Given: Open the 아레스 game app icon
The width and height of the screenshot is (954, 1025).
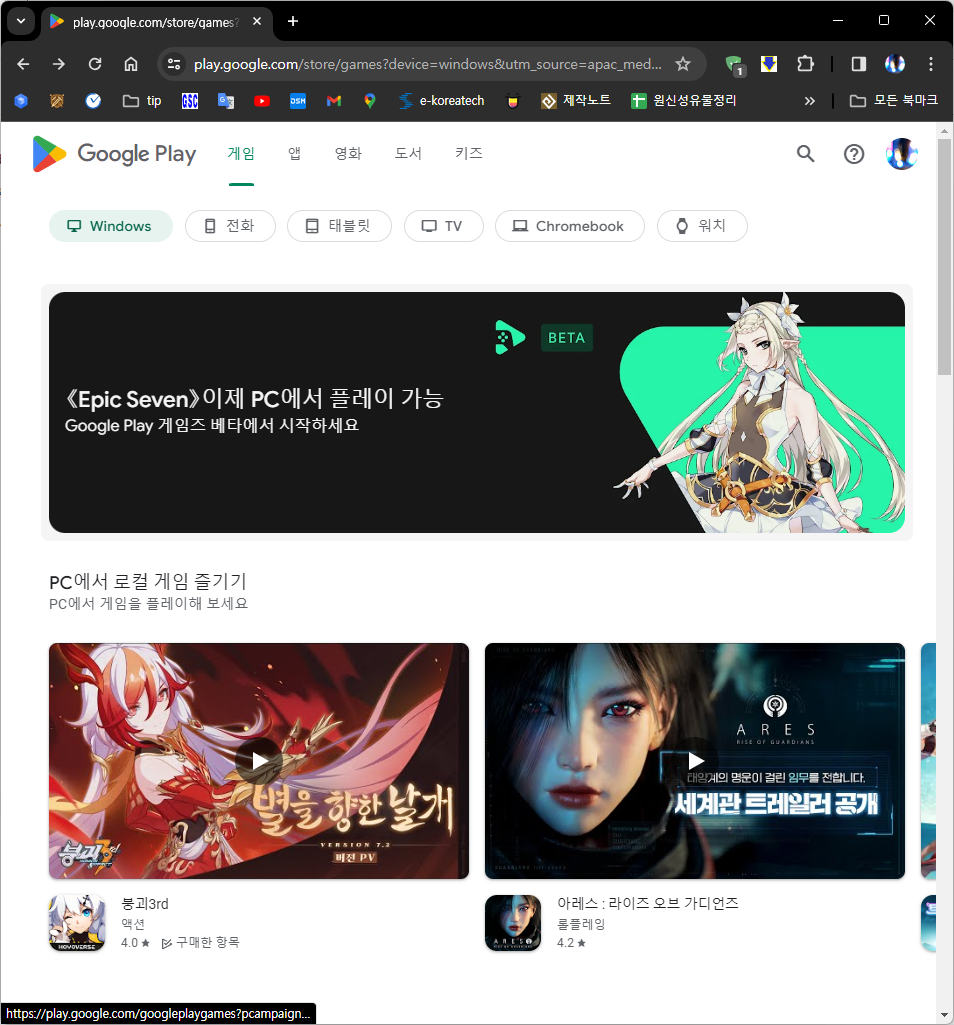Looking at the screenshot, I should 513,923.
